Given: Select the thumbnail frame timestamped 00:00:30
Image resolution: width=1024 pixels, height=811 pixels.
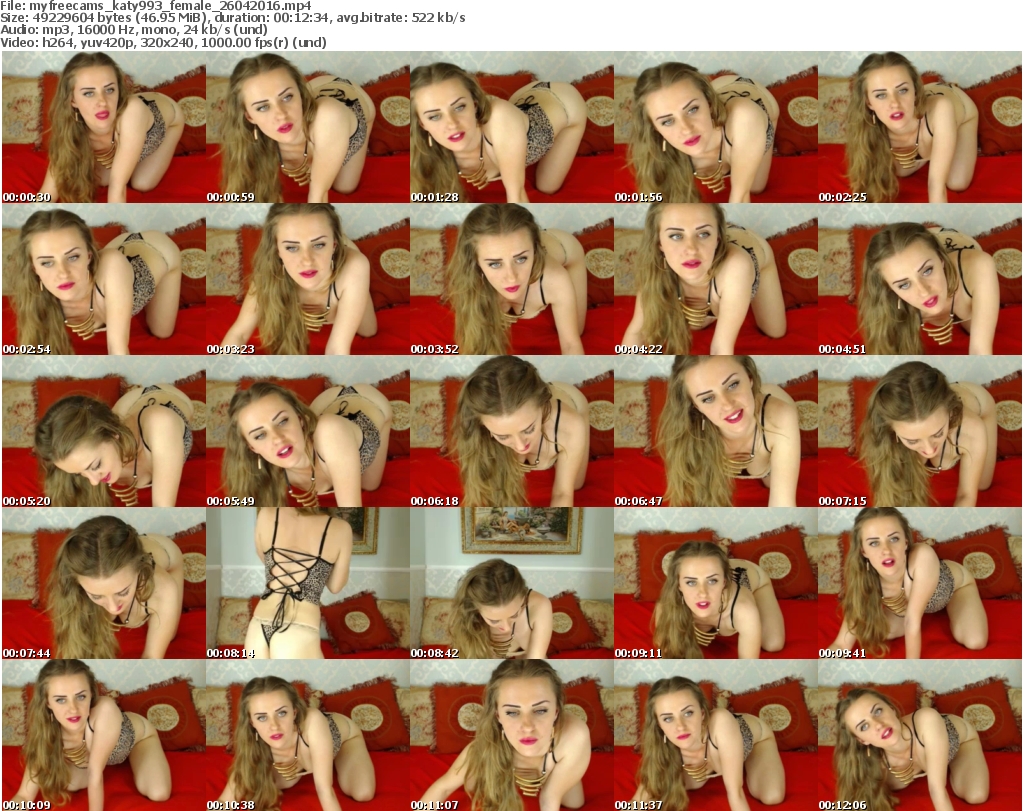Looking at the screenshot, I should (104, 127).
